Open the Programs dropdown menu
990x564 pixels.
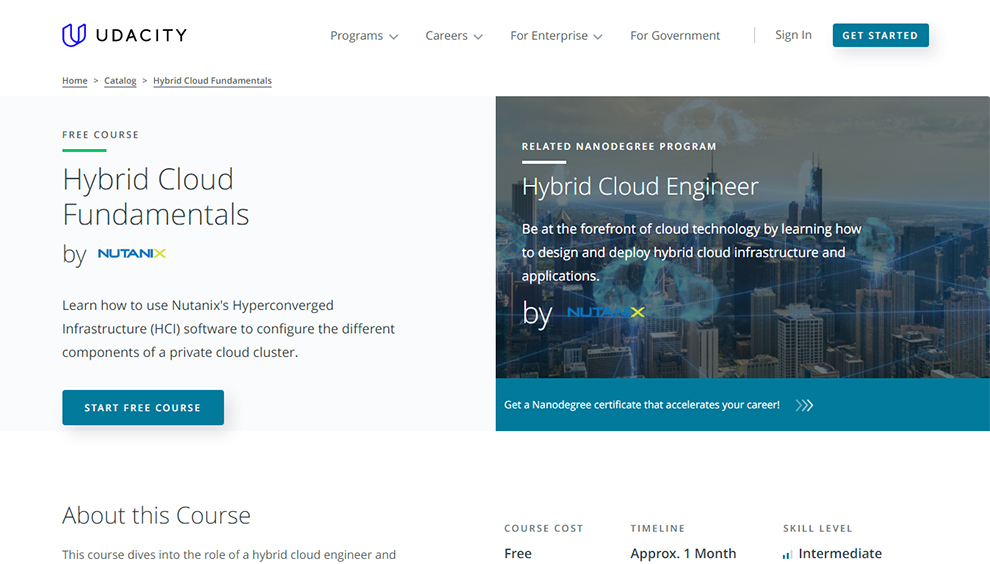pyautogui.click(x=364, y=36)
